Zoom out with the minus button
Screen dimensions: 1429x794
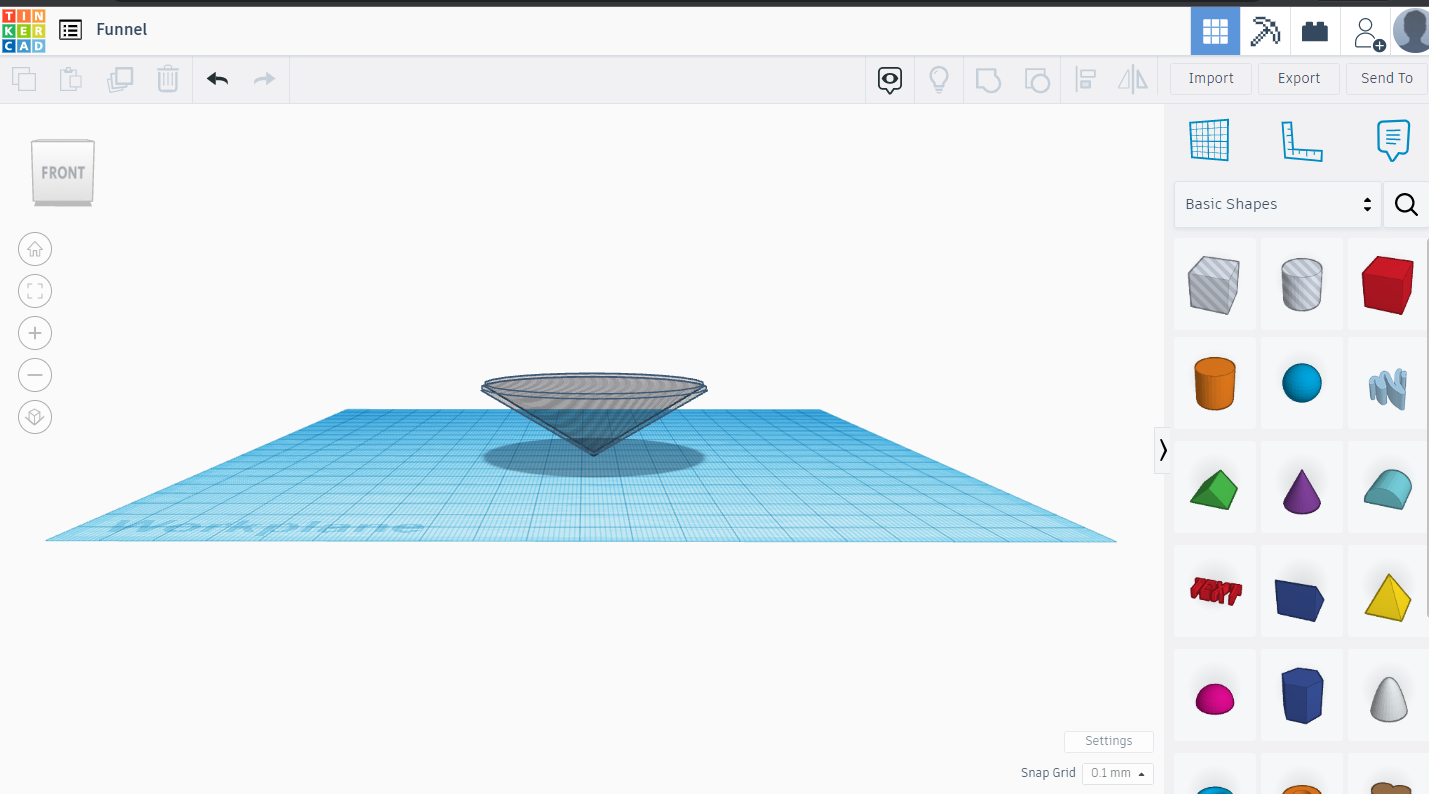pos(35,375)
